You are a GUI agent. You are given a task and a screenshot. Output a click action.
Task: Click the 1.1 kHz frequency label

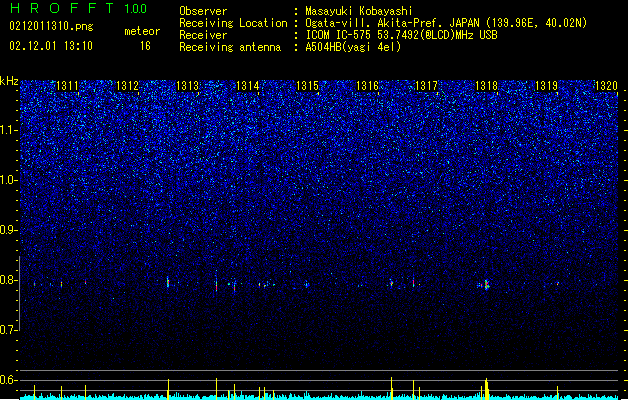tap(8, 130)
